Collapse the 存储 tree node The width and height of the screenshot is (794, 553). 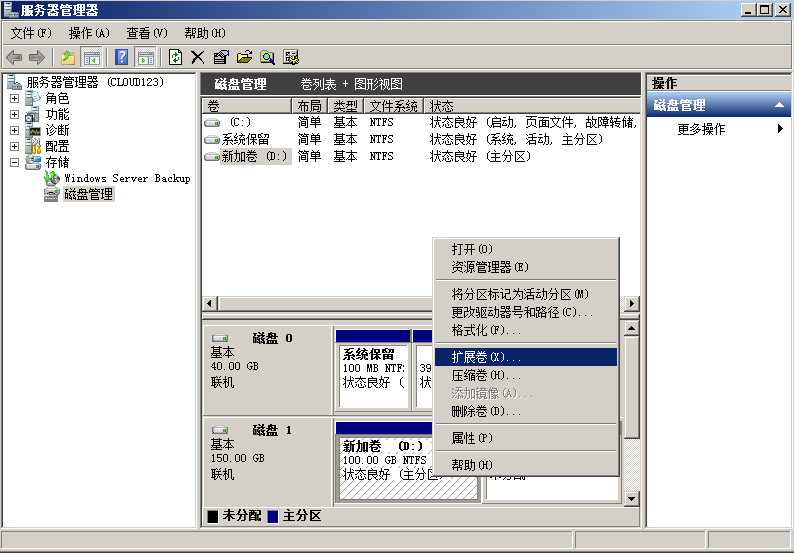click(x=14, y=162)
